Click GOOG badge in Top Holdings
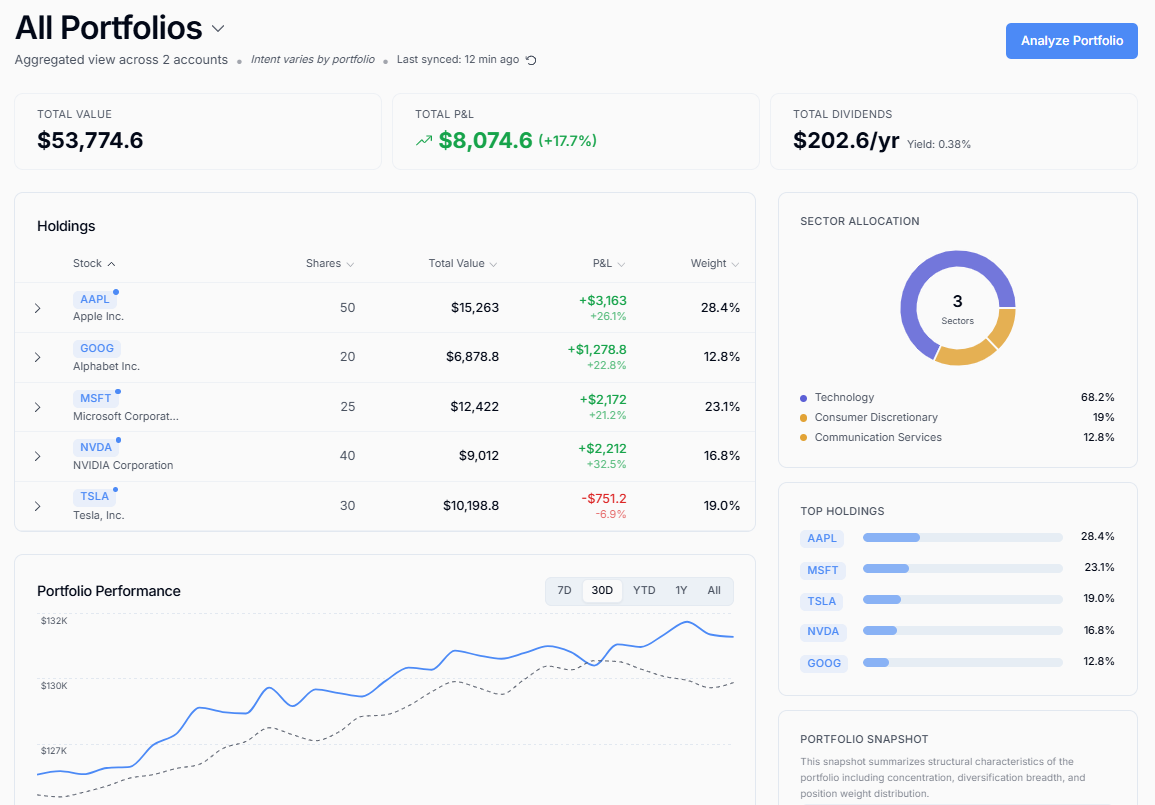 click(824, 663)
